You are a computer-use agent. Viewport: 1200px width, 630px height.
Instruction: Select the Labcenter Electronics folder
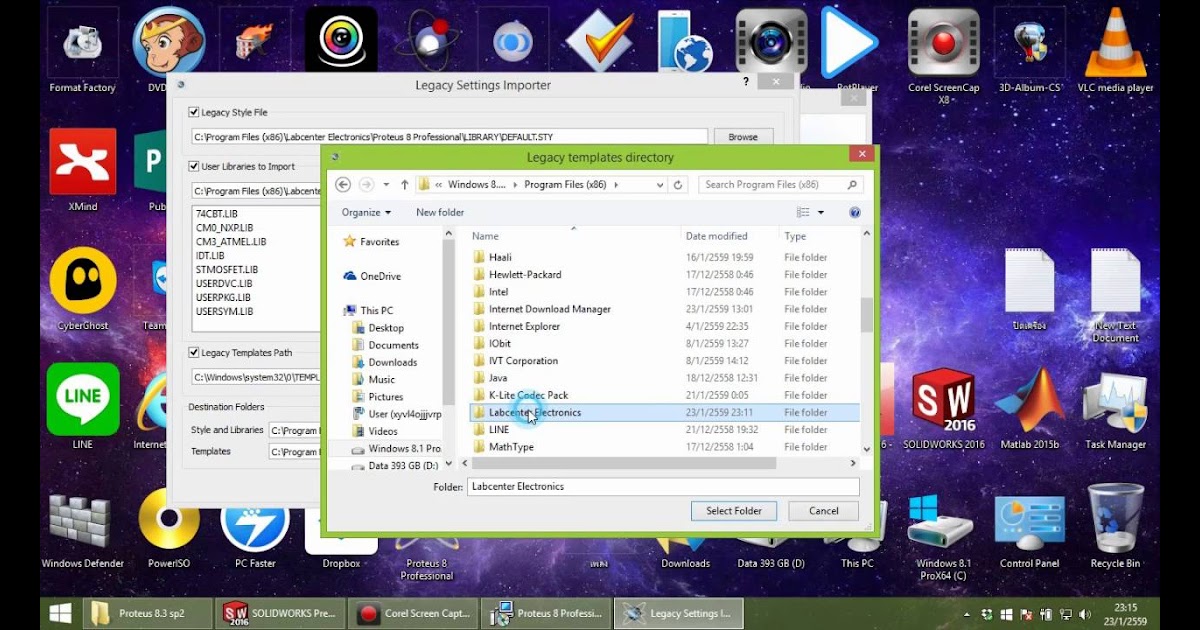tap(664, 412)
